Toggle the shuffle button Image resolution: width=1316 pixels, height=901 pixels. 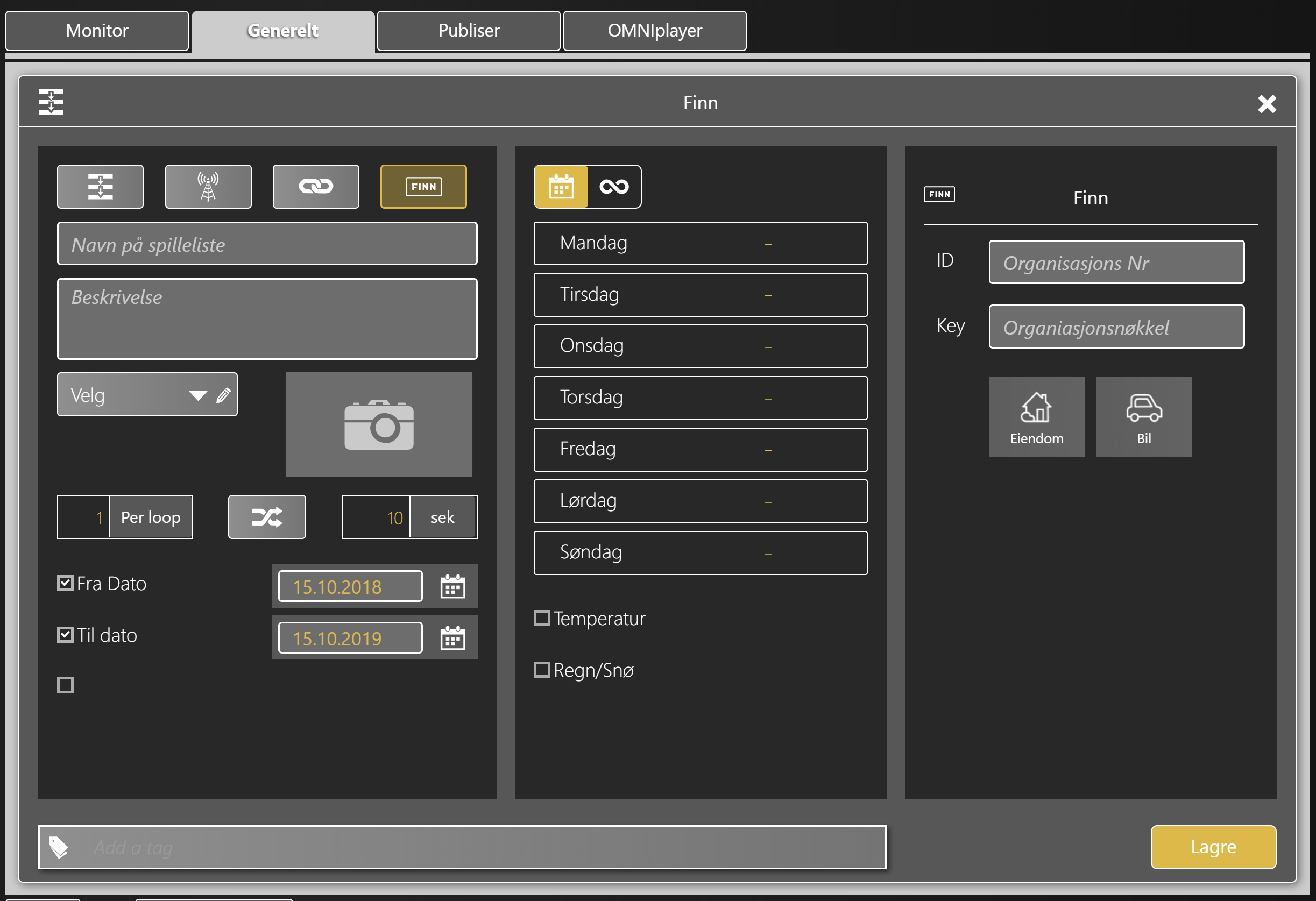coord(267,516)
